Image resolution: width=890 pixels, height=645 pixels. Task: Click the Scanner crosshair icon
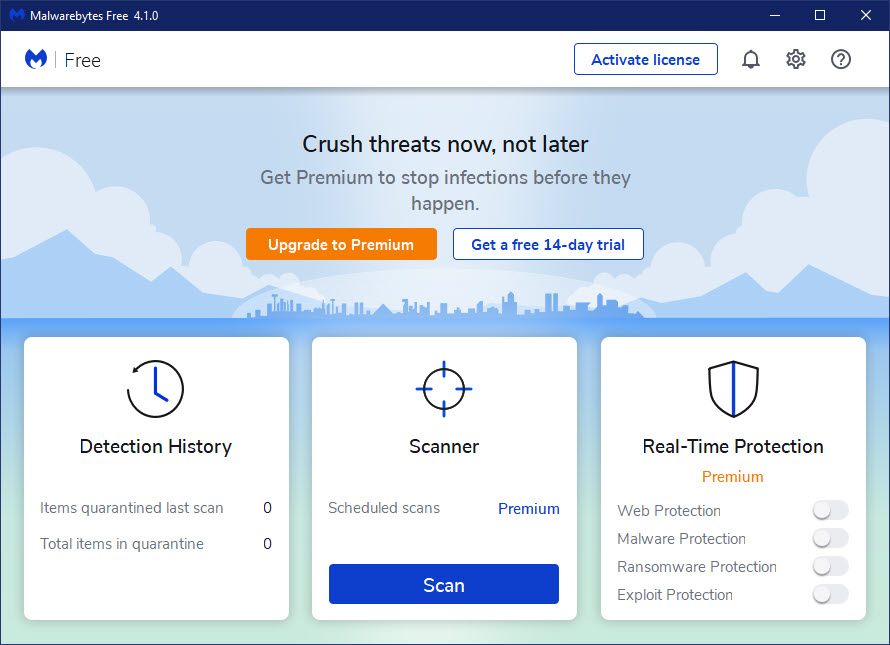[444, 389]
